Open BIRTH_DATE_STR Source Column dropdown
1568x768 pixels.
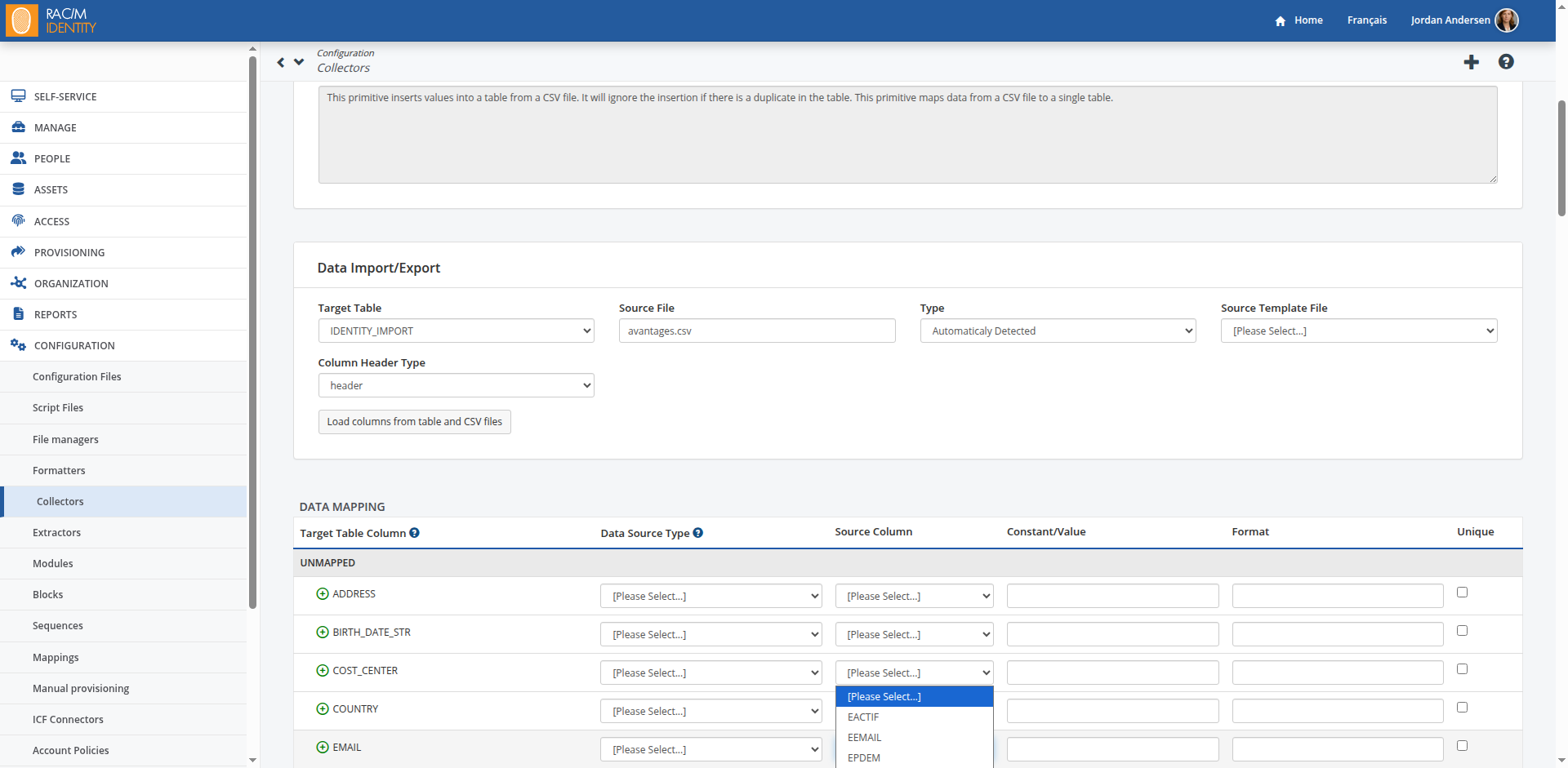(x=914, y=634)
